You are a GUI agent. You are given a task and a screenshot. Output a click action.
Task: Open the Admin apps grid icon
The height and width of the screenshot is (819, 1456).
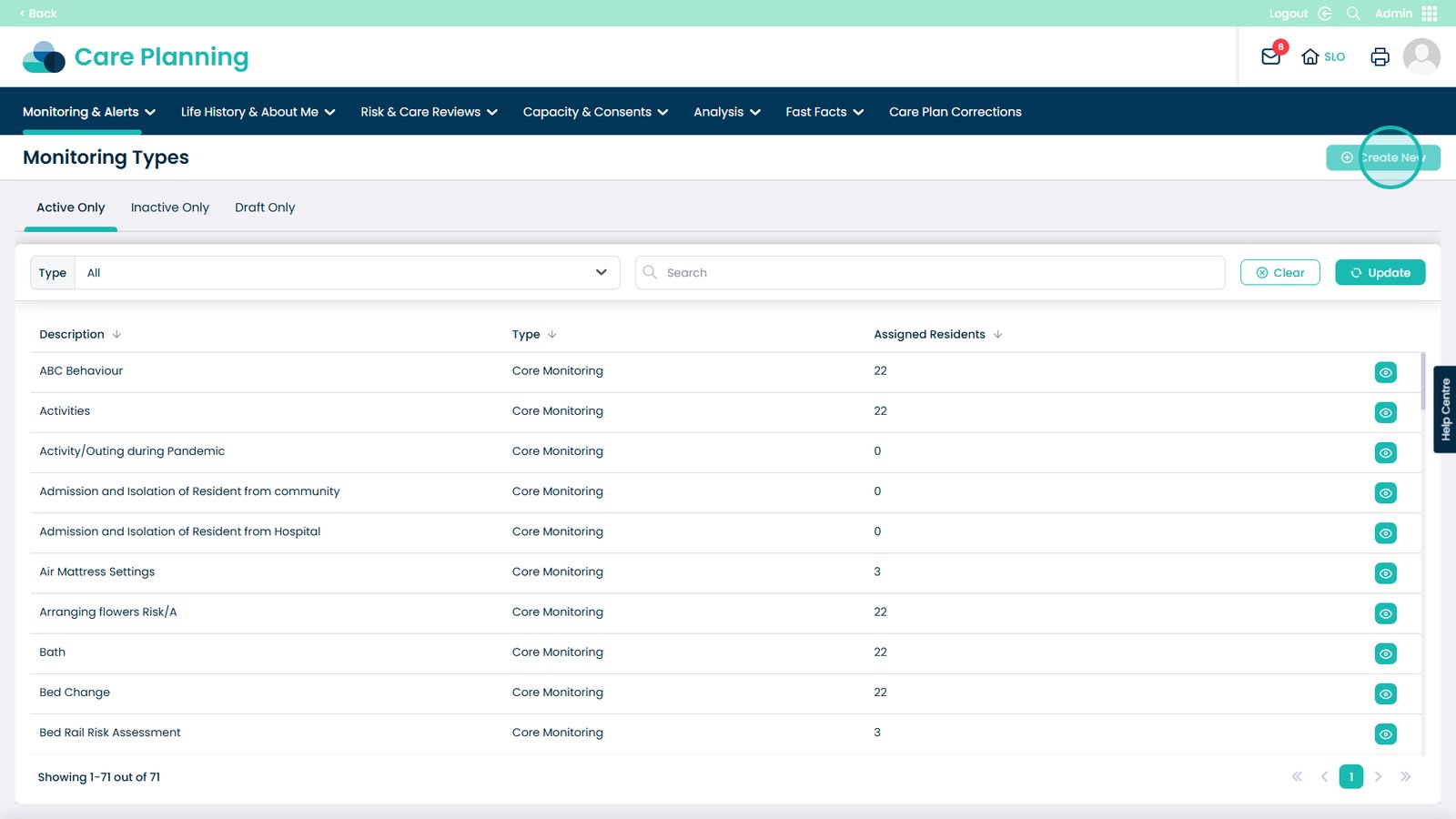(1430, 14)
